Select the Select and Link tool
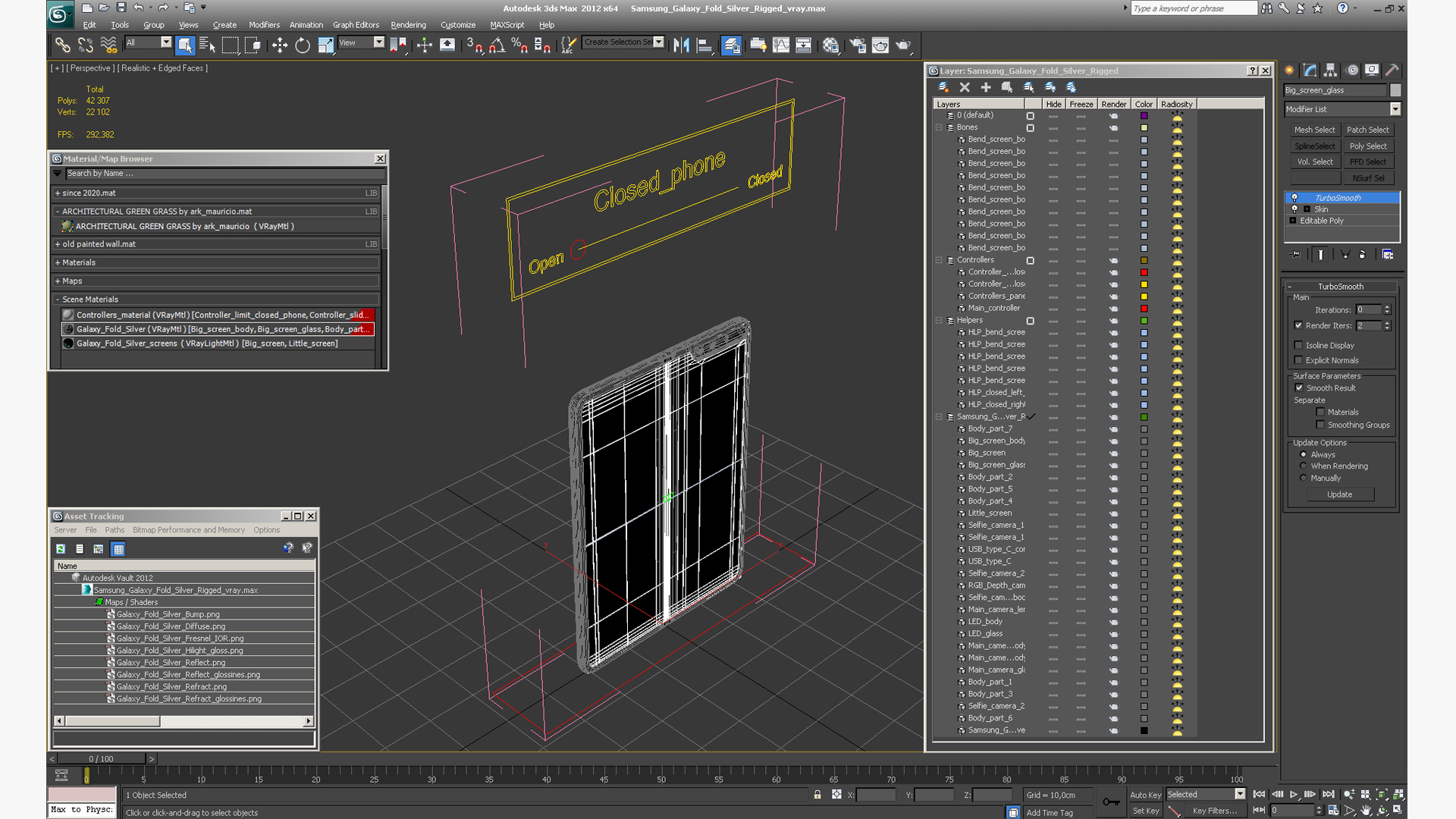The height and width of the screenshot is (819, 1456). [x=63, y=45]
